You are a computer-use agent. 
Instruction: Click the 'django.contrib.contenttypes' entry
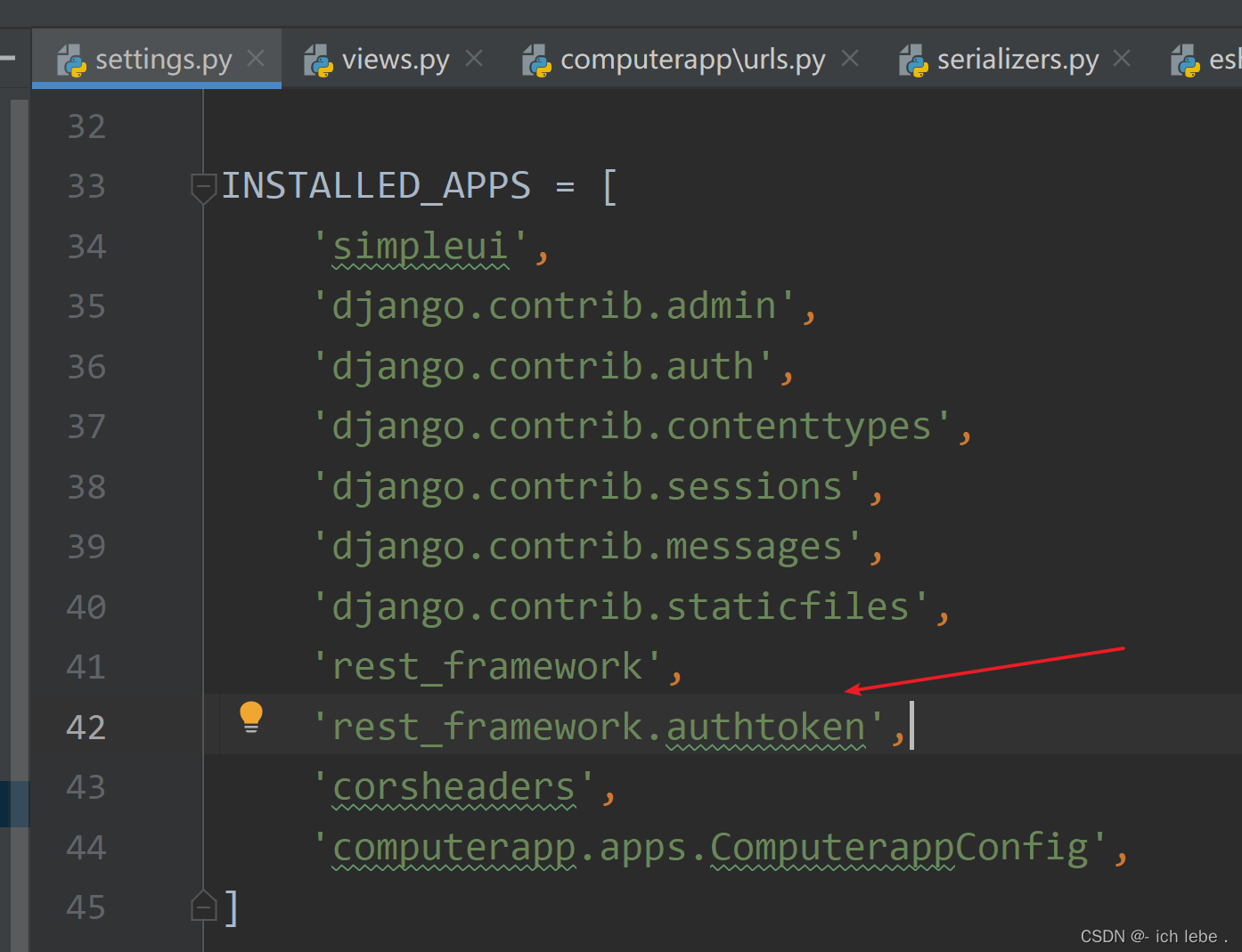click(x=632, y=427)
